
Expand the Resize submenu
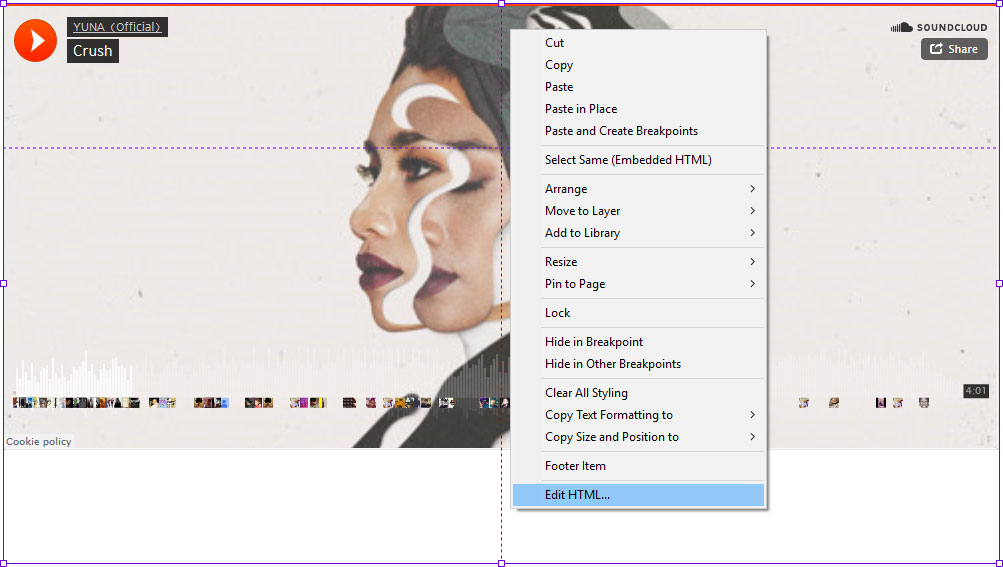(x=638, y=262)
